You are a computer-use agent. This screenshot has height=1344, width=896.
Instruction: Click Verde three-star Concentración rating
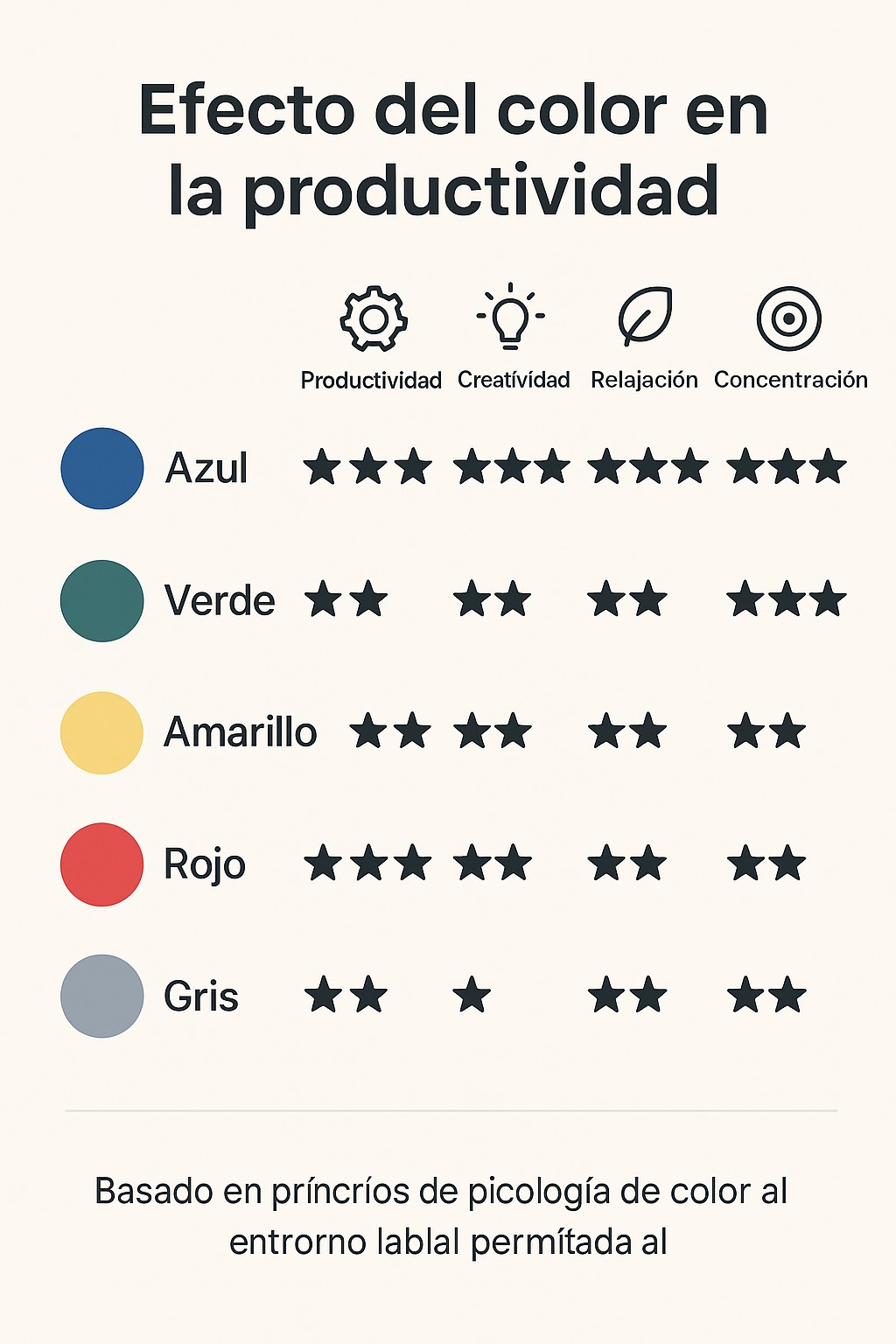tap(787, 600)
